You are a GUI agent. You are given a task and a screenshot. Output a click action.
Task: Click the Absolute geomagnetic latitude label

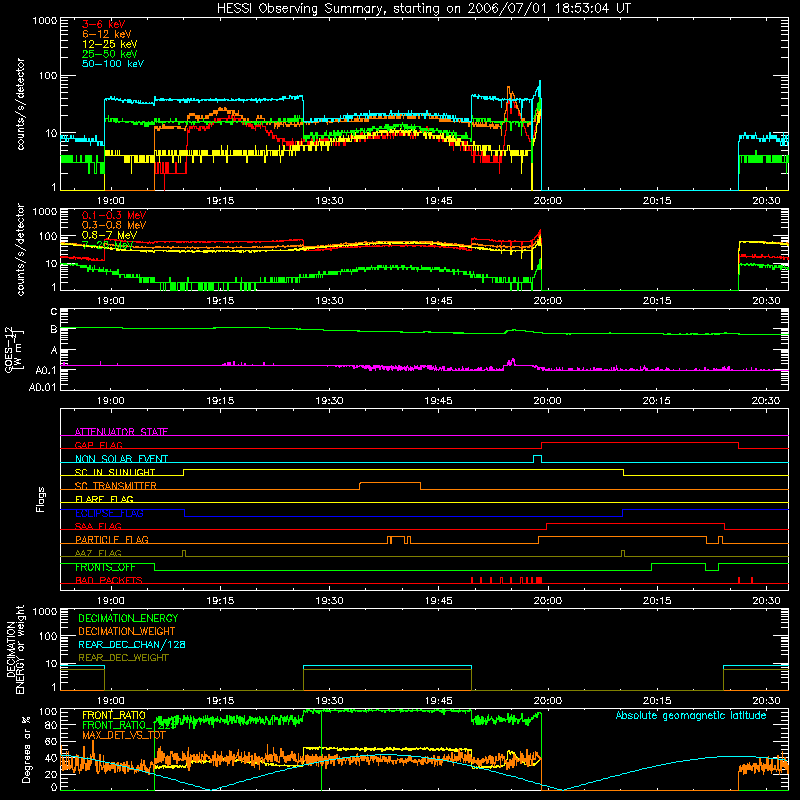[691, 716]
